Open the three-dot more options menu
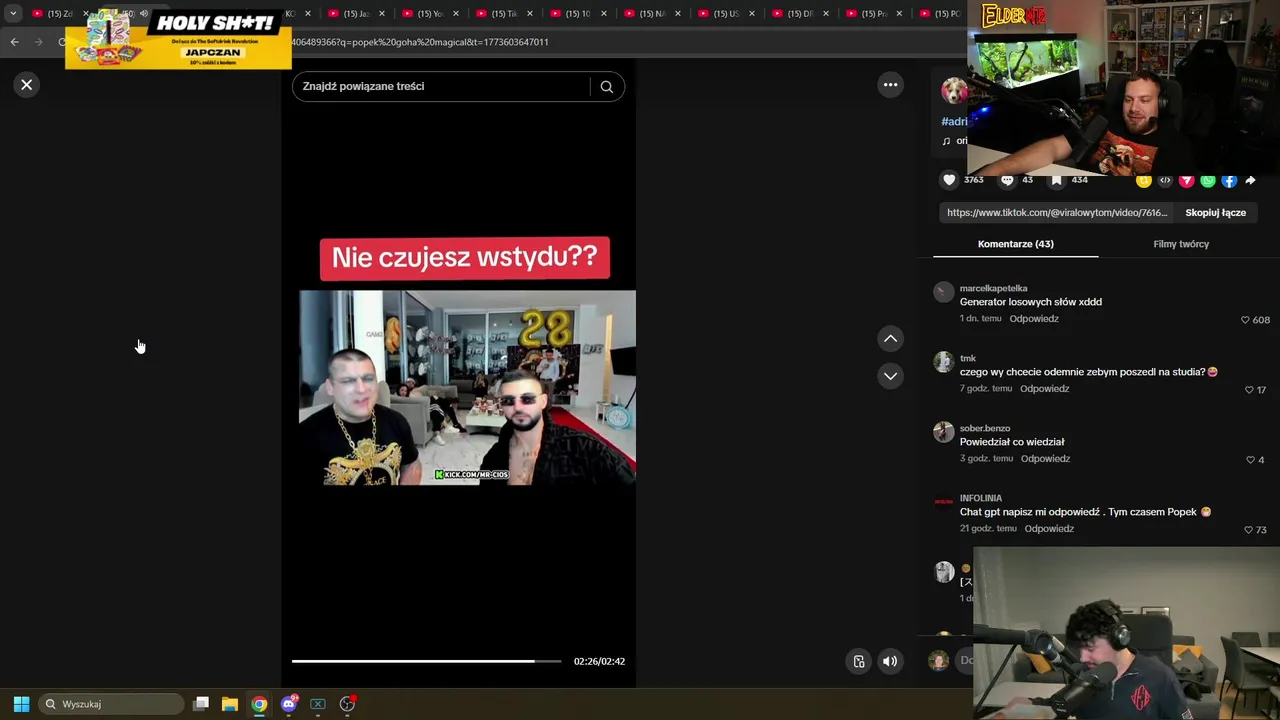The height and width of the screenshot is (720, 1280). point(890,85)
